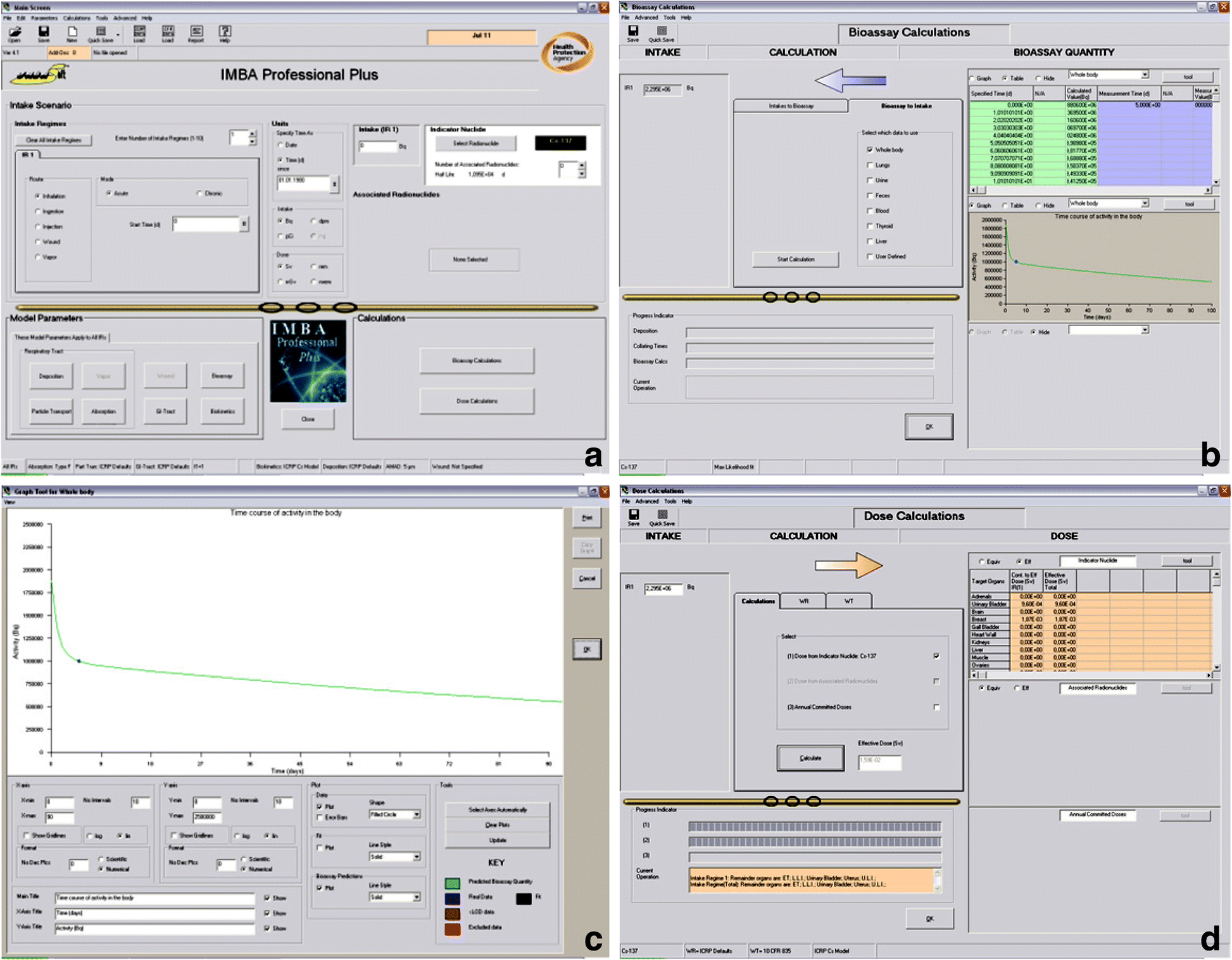Click Deposition model parameter button
1232x960 pixels.
click(51, 376)
